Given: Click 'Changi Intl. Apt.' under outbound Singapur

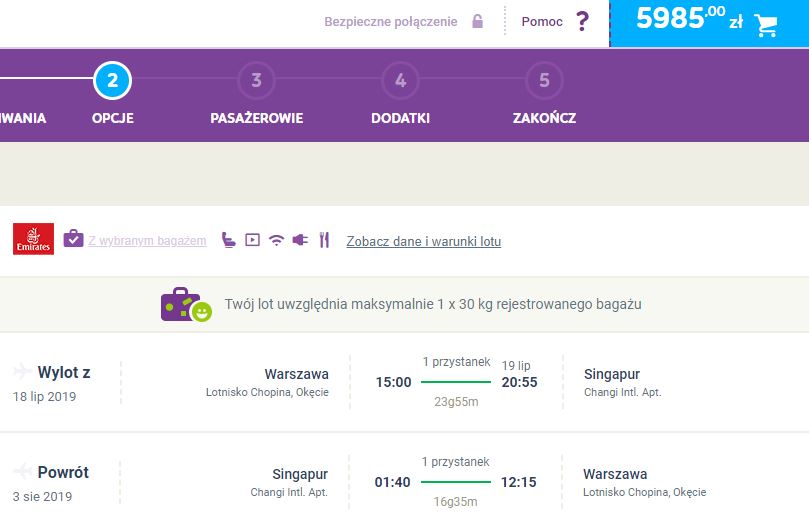Looking at the screenshot, I should click(623, 393).
